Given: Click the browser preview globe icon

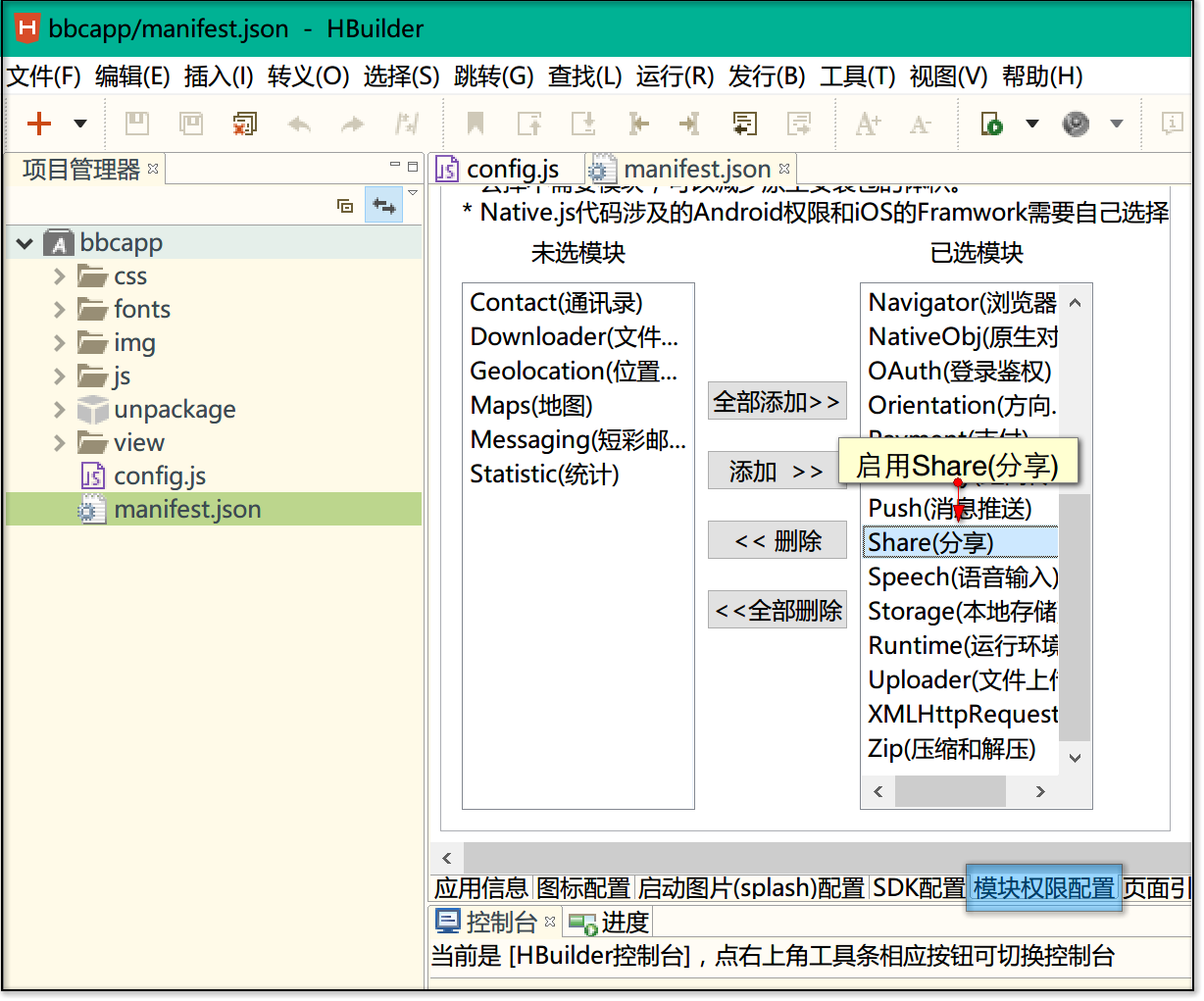Looking at the screenshot, I should coord(1076,124).
